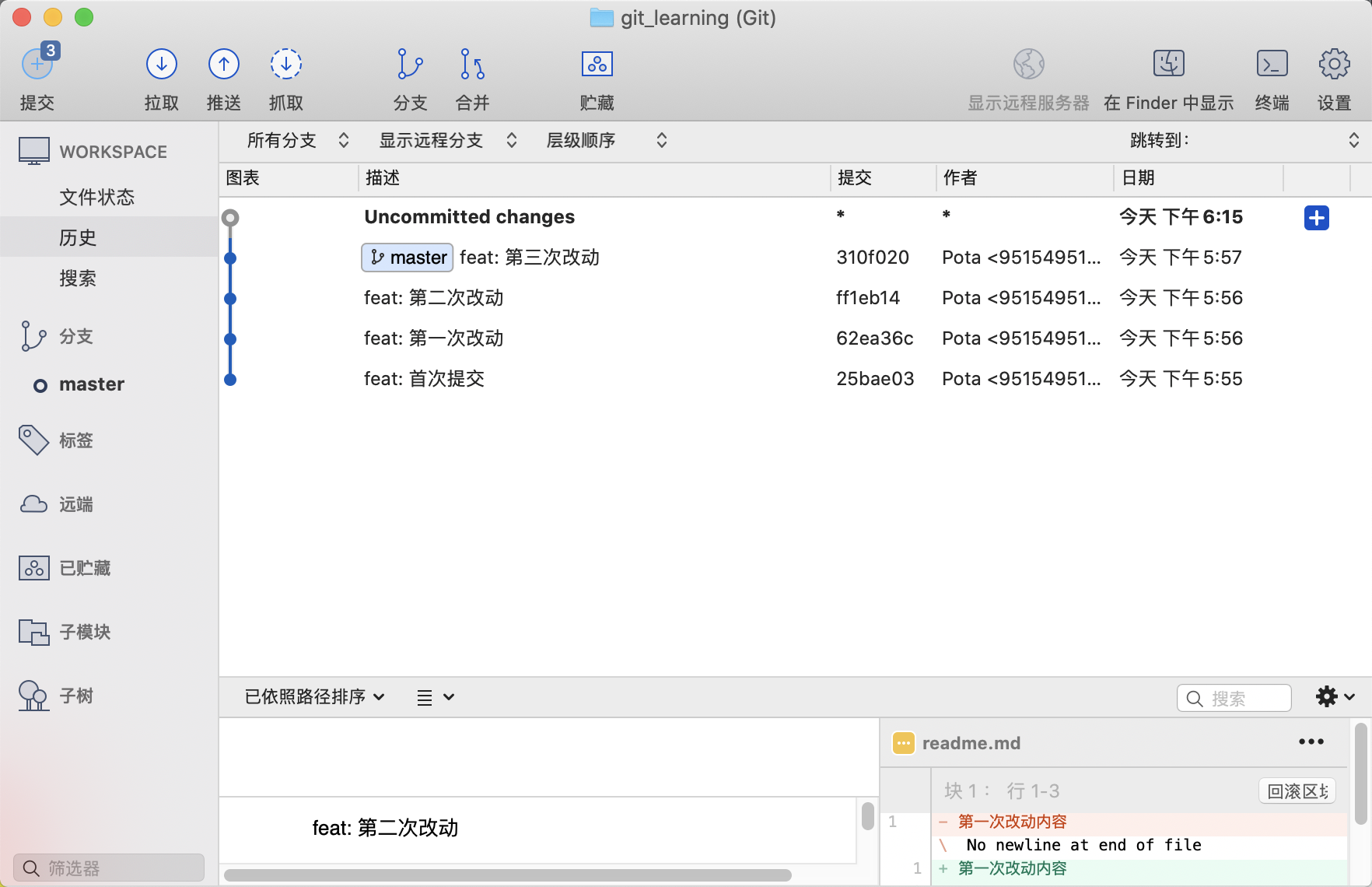Click the Show Remote Server globe icon
The image size is (1372, 887).
[1028, 64]
